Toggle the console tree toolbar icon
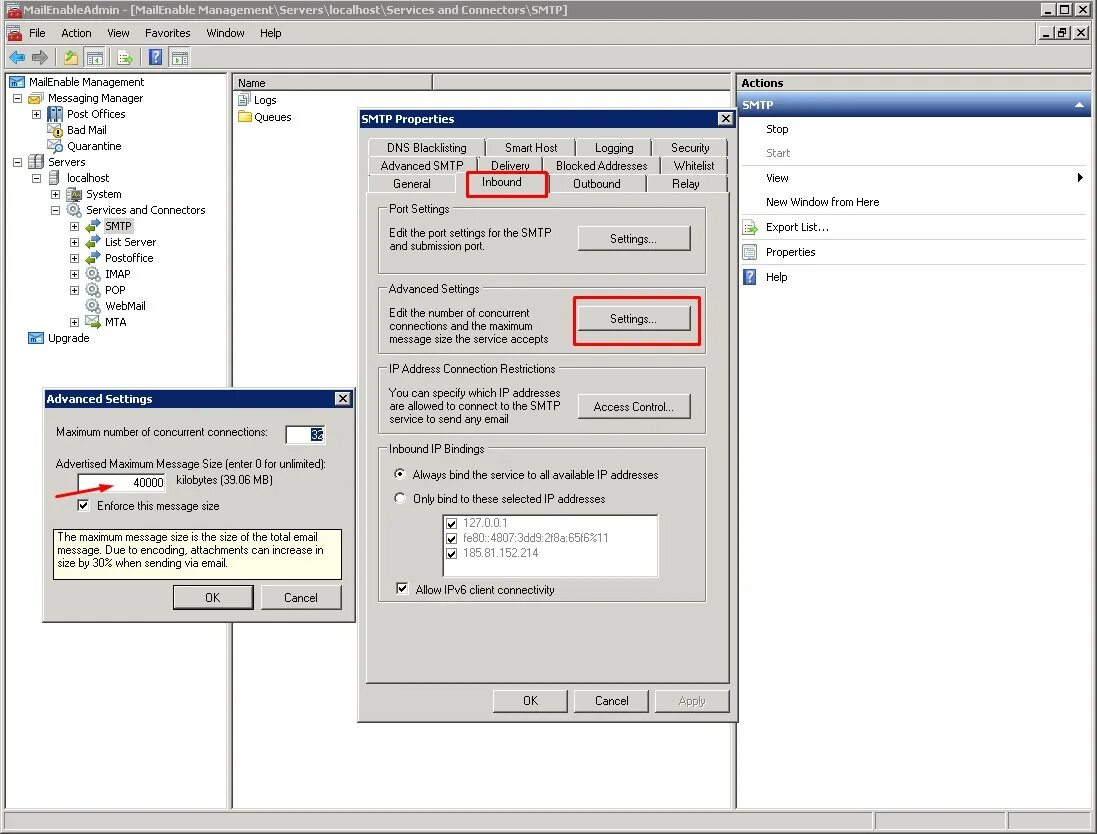This screenshot has width=1097, height=834. click(94, 57)
